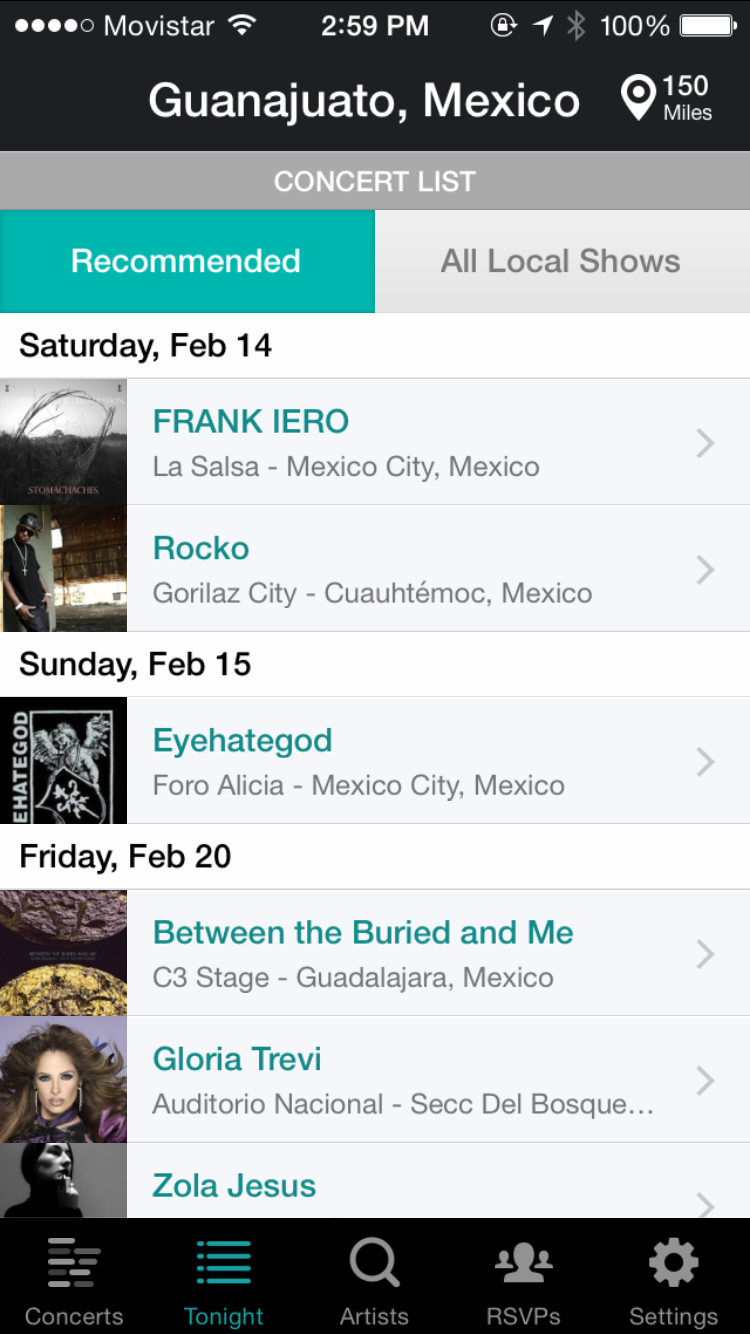Tap the chevron beside Eyehategod

(705, 761)
